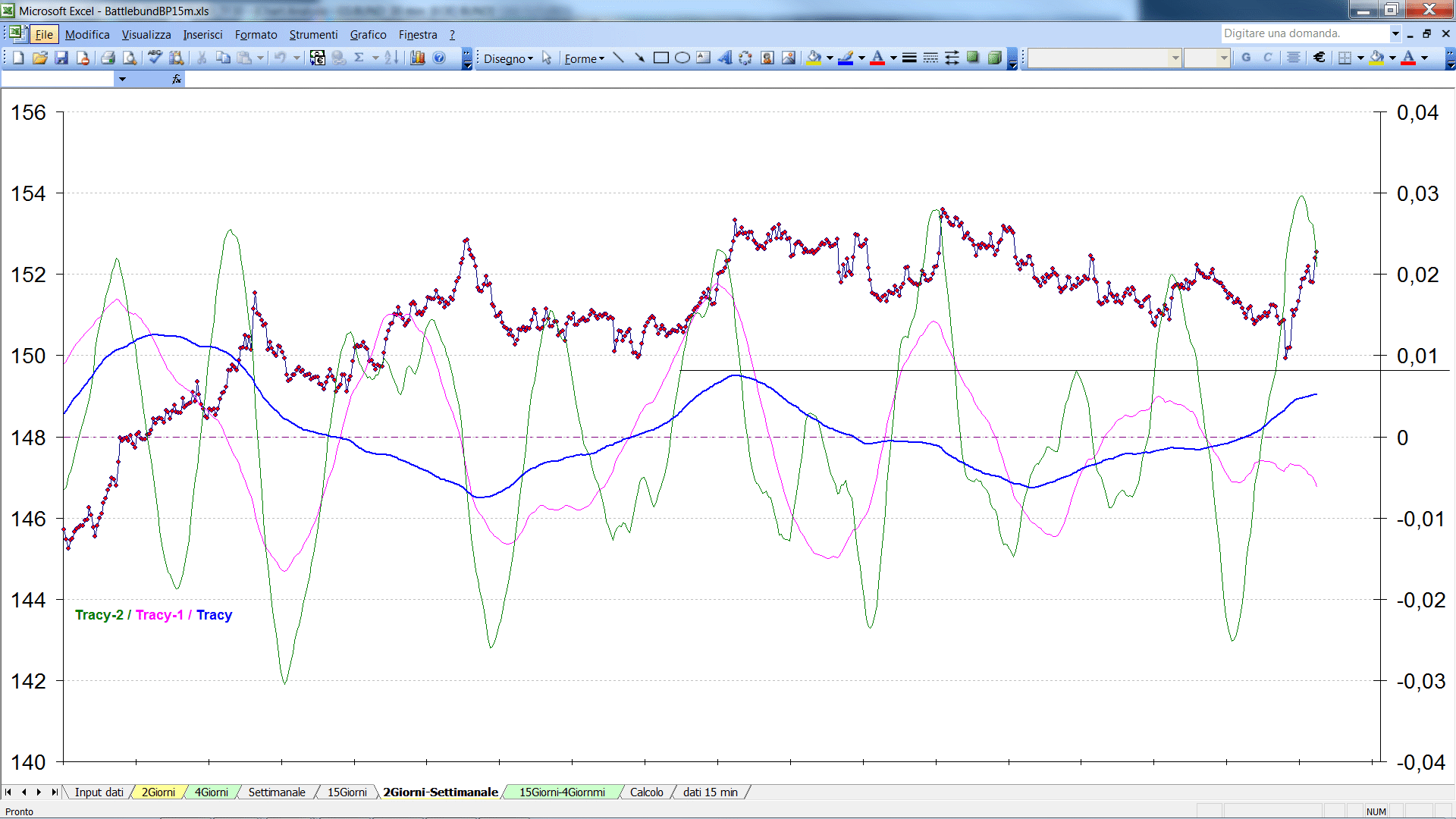This screenshot has height=819, width=1456.
Task: Run the ABC spelling check icon
Action: coord(155,58)
